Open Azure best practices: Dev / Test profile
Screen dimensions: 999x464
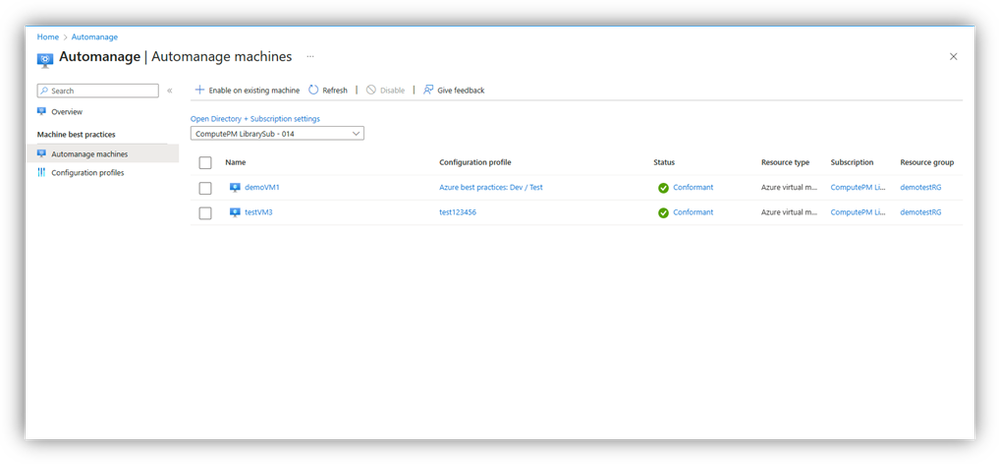click(491, 187)
